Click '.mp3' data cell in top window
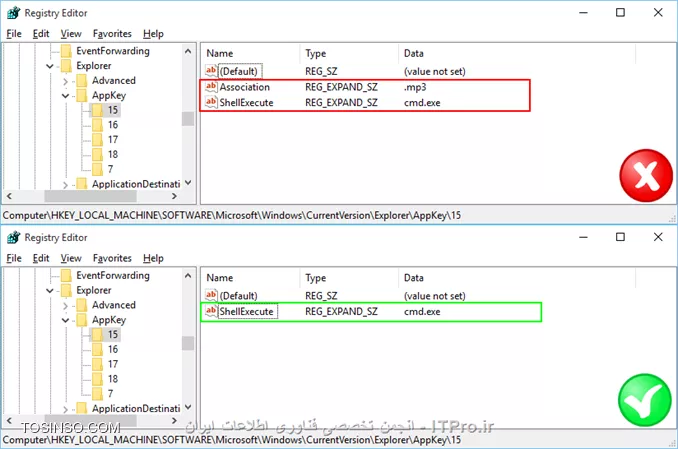This screenshot has height=449, width=678. 415,87
